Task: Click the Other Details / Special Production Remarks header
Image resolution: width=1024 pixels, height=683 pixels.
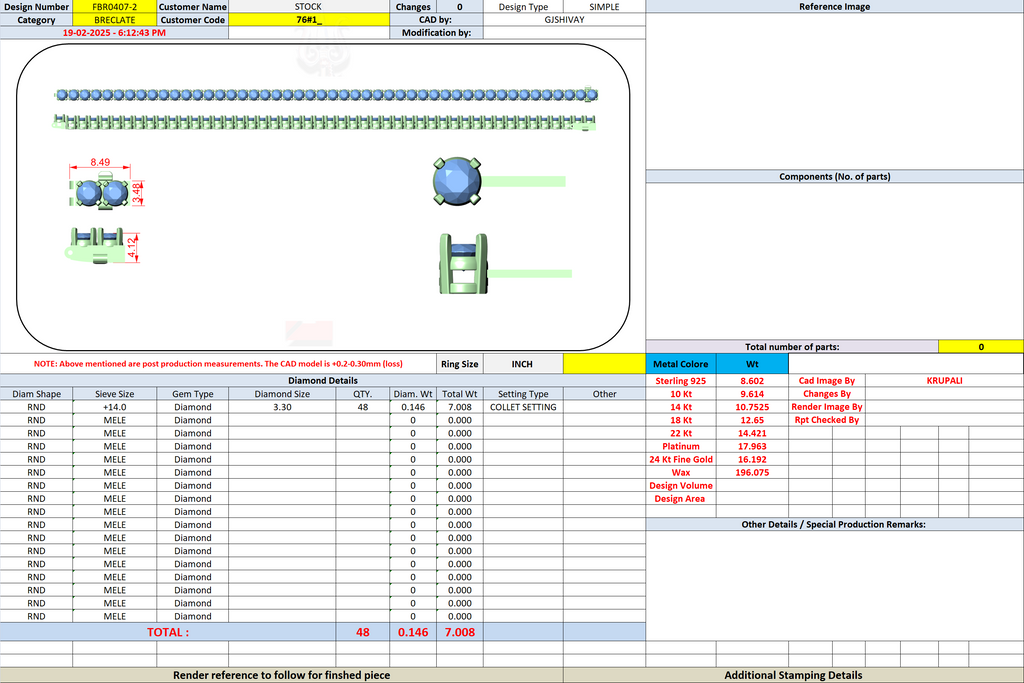Action: (833, 524)
